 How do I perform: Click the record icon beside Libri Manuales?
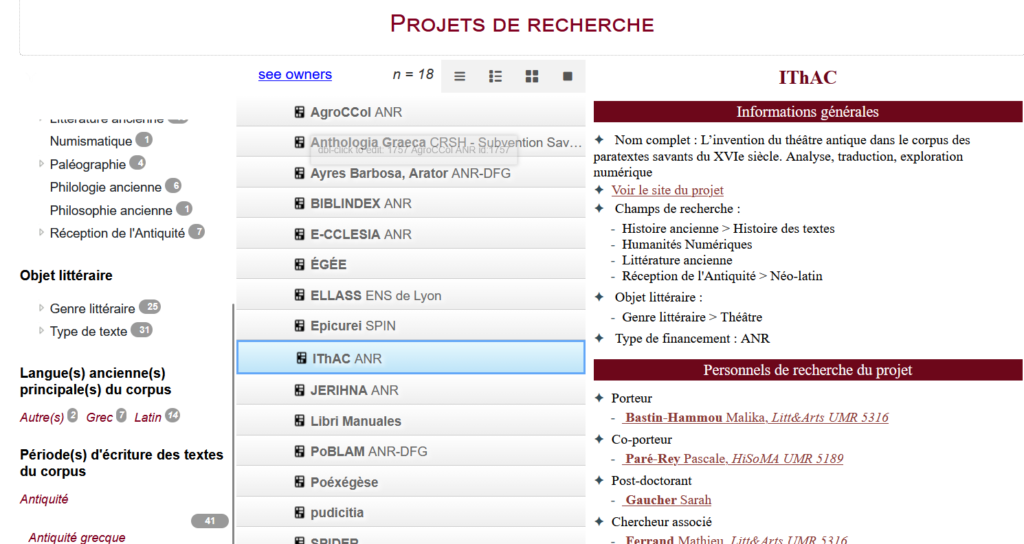[299, 421]
